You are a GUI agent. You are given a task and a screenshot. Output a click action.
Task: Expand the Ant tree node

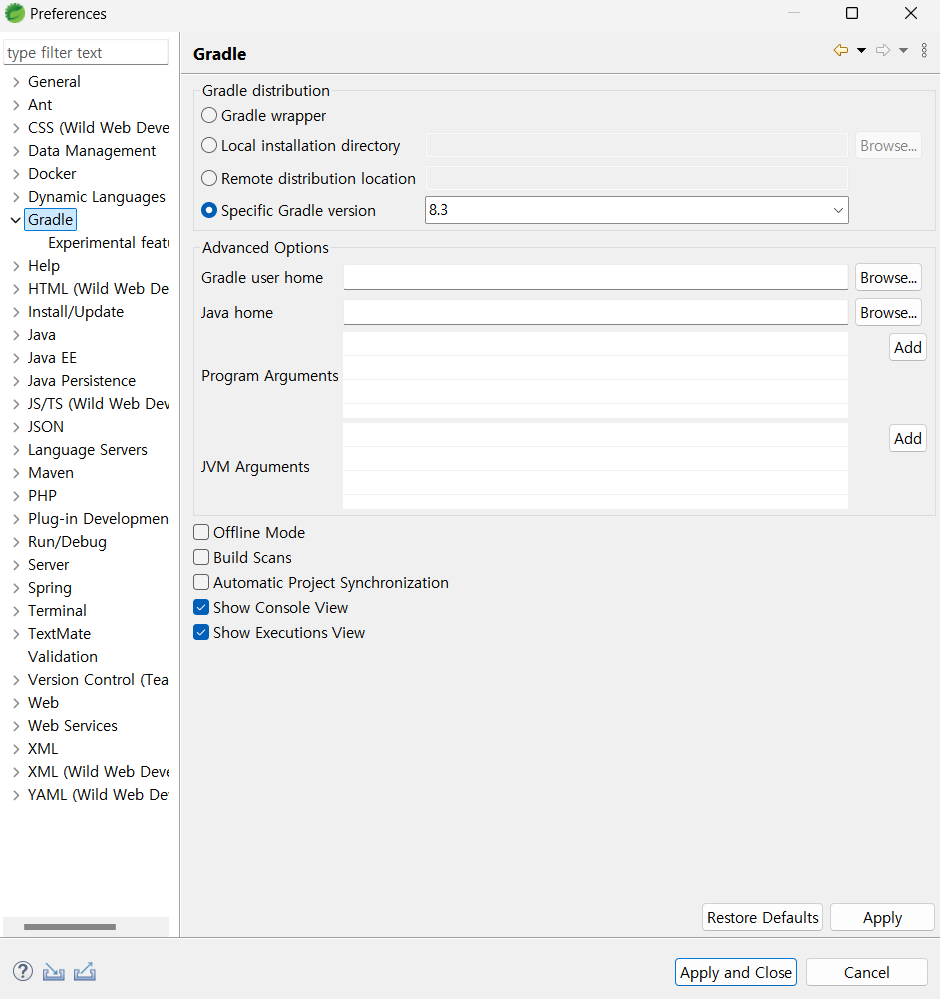[x=16, y=105]
